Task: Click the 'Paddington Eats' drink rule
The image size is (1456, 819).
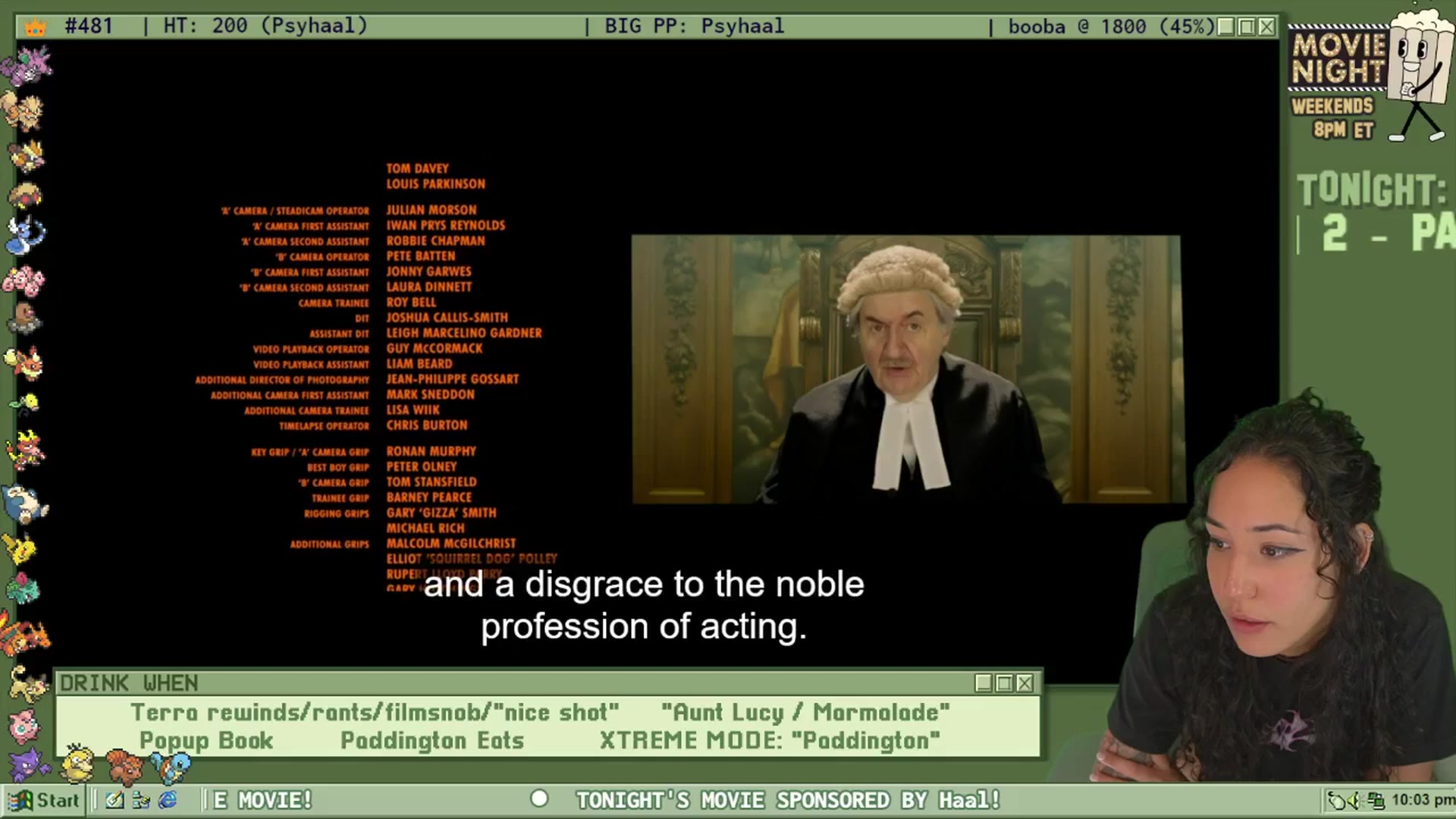Action: (x=432, y=740)
